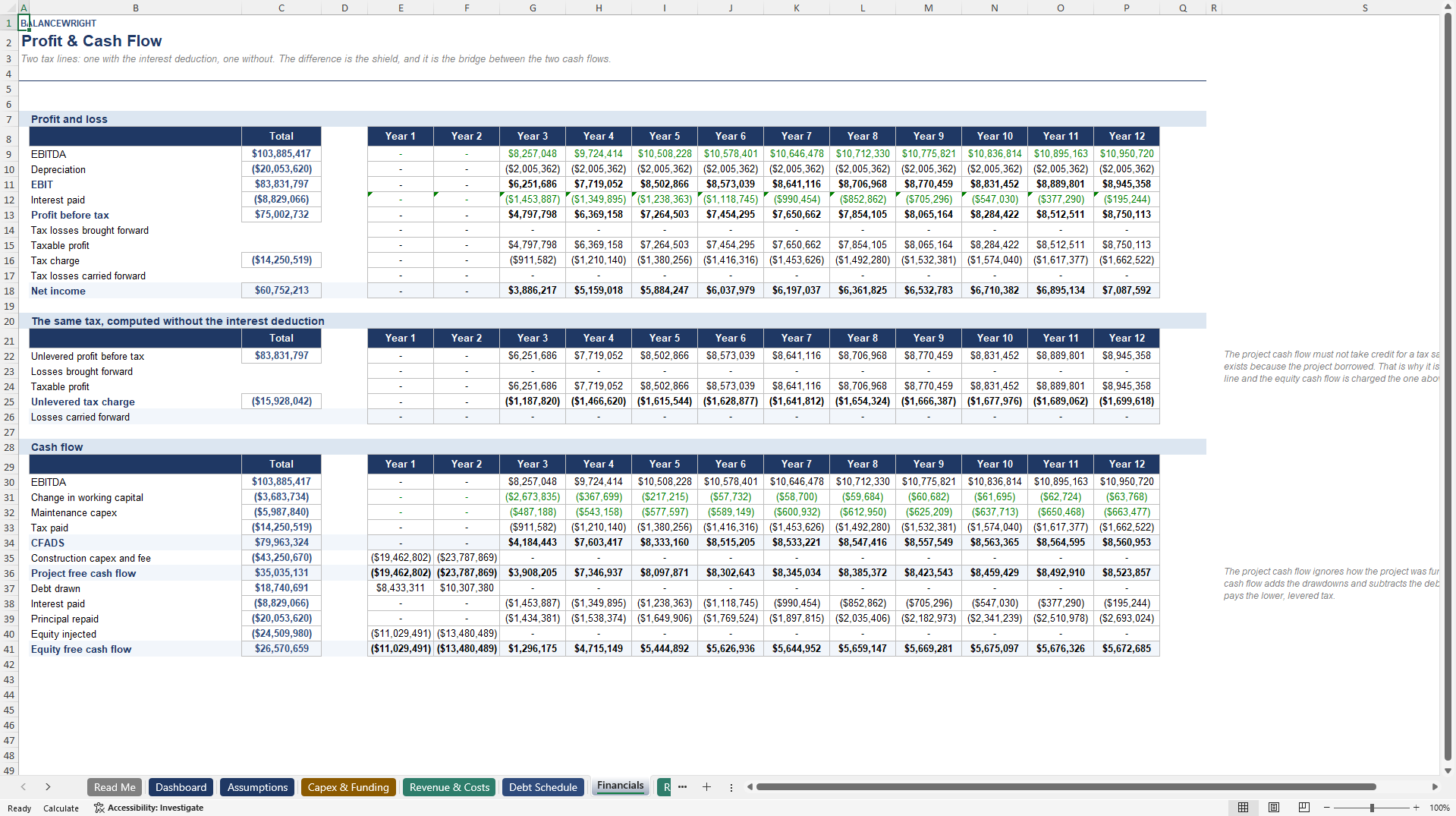
Task: Adjust the zoom slider handle
Action: [1372, 808]
